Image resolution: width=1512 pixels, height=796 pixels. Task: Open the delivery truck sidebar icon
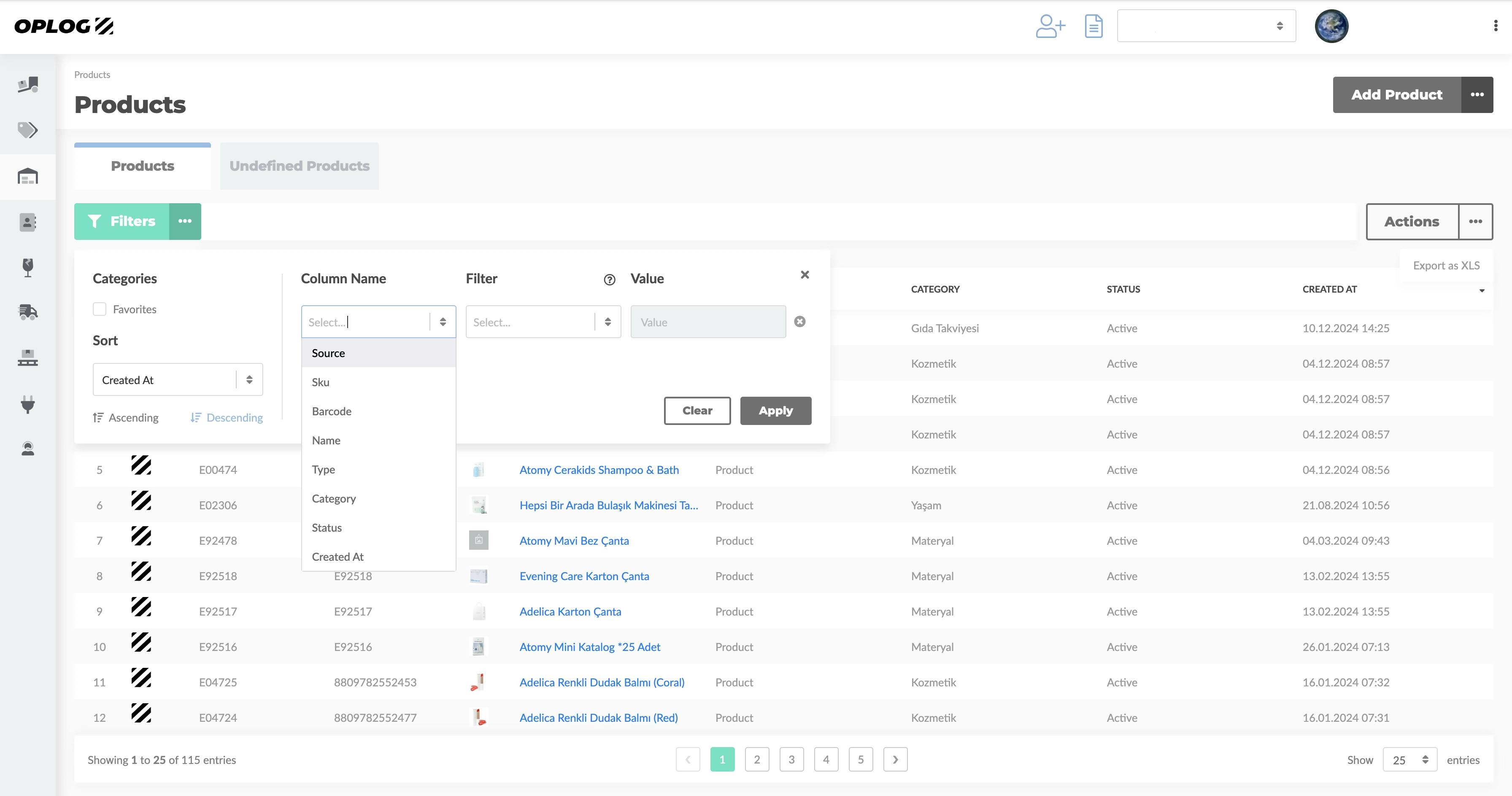(27, 312)
